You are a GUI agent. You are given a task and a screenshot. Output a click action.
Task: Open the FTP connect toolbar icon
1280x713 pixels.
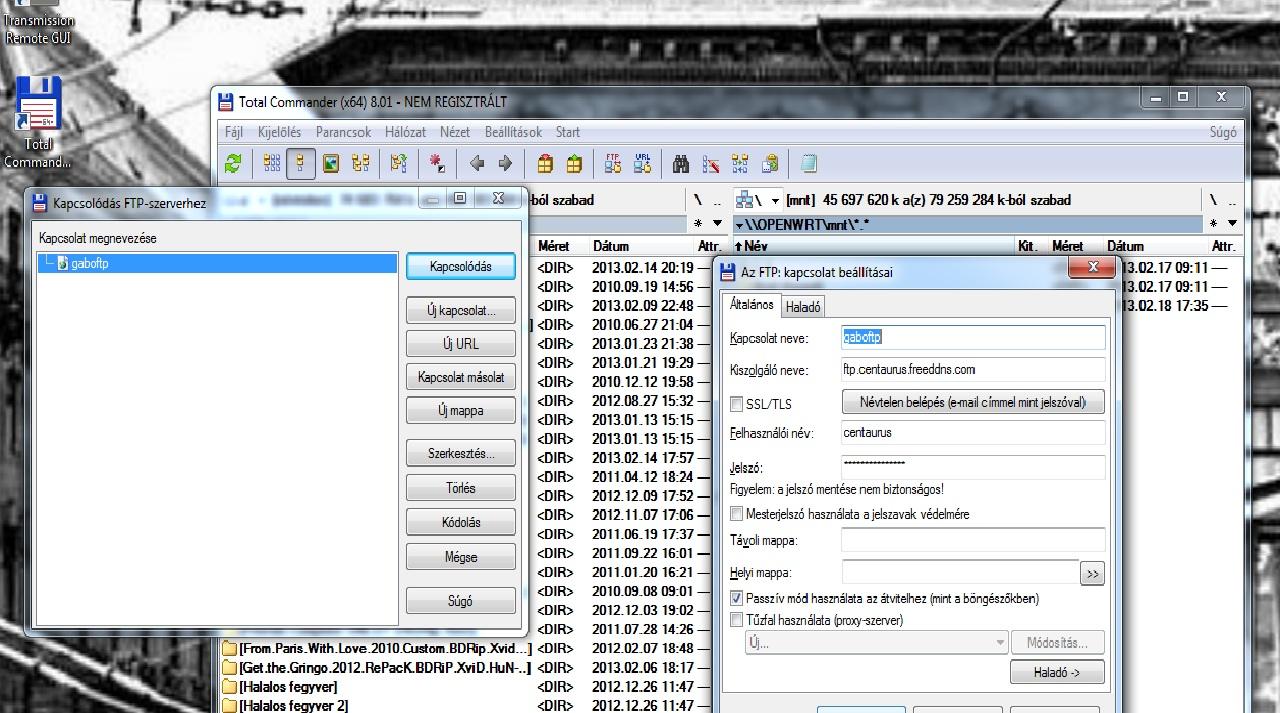613,163
